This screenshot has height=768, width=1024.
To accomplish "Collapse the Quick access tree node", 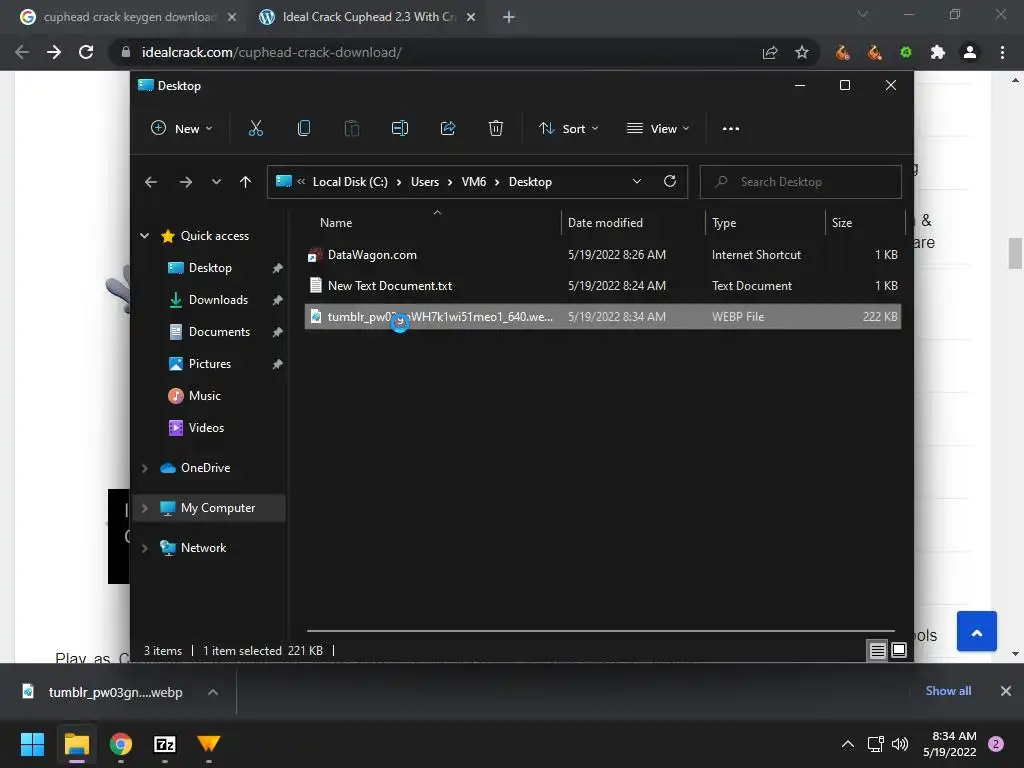I will [144, 236].
